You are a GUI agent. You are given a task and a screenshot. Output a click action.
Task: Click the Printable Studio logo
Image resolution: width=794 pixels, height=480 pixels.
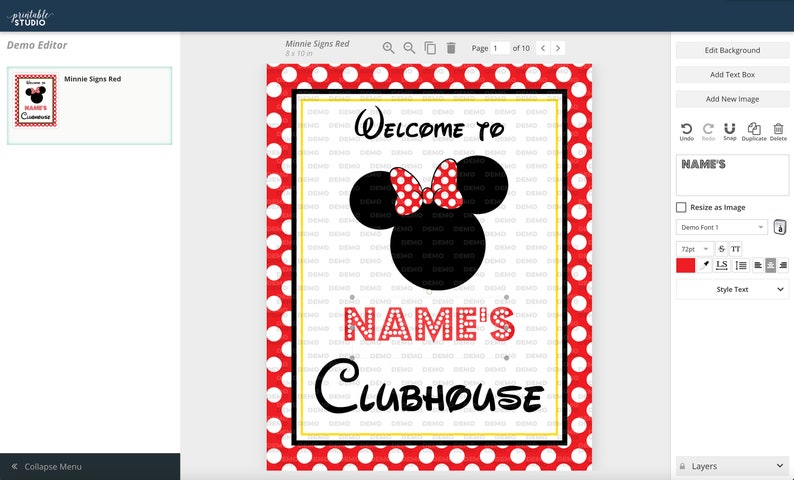coord(30,17)
